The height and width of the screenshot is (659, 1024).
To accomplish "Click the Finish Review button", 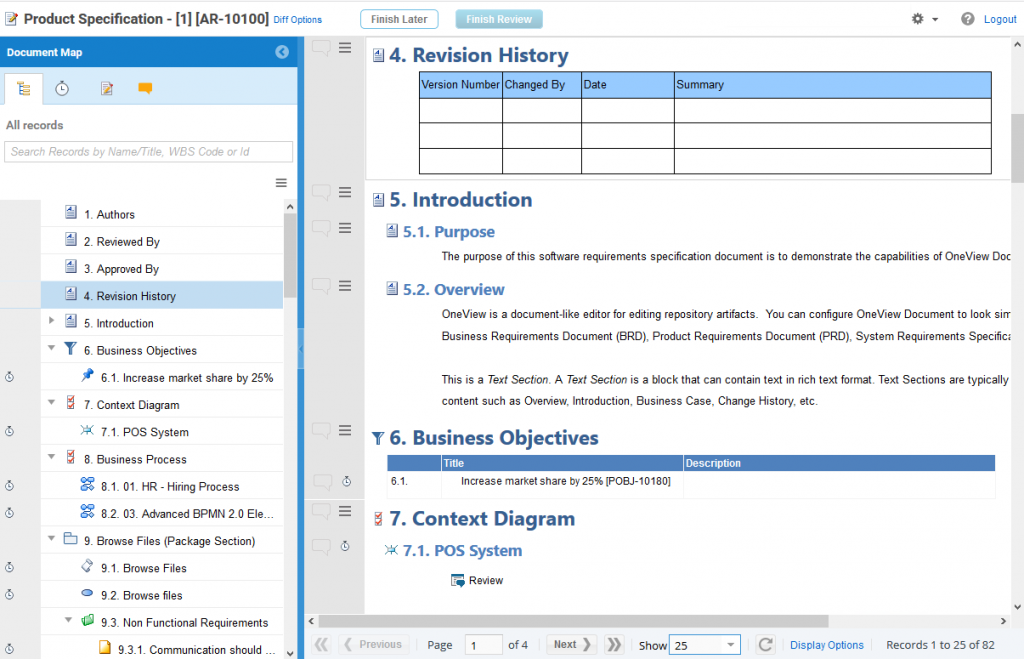I will [x=499, y=19].
